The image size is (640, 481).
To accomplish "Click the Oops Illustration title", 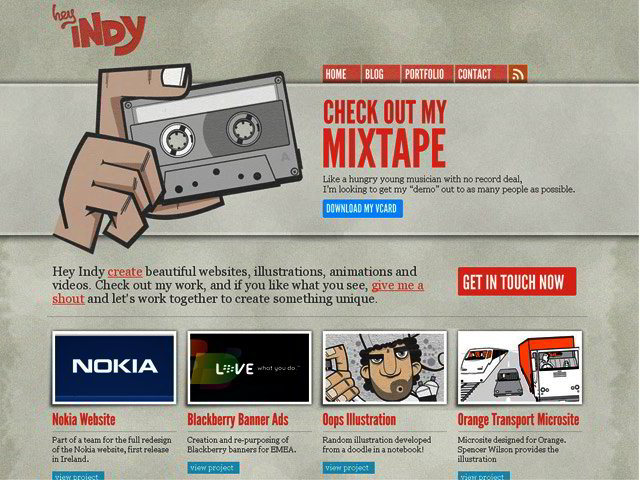I will point(359,420).
